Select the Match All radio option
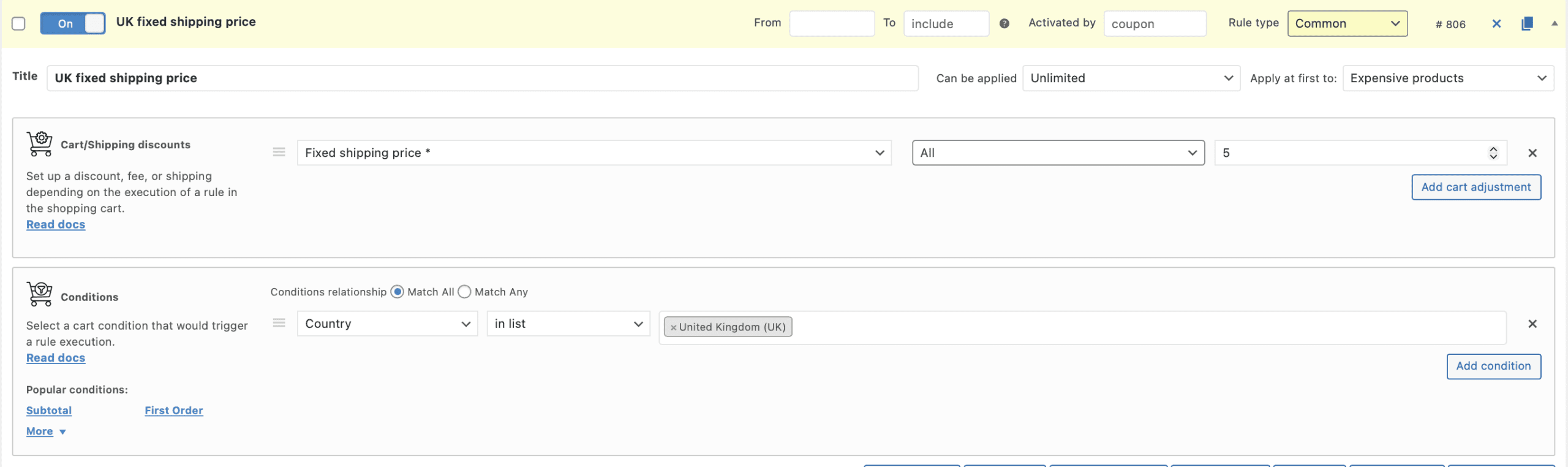The width and height of the screenshot is (1568, 467). [x=398, y=292]
